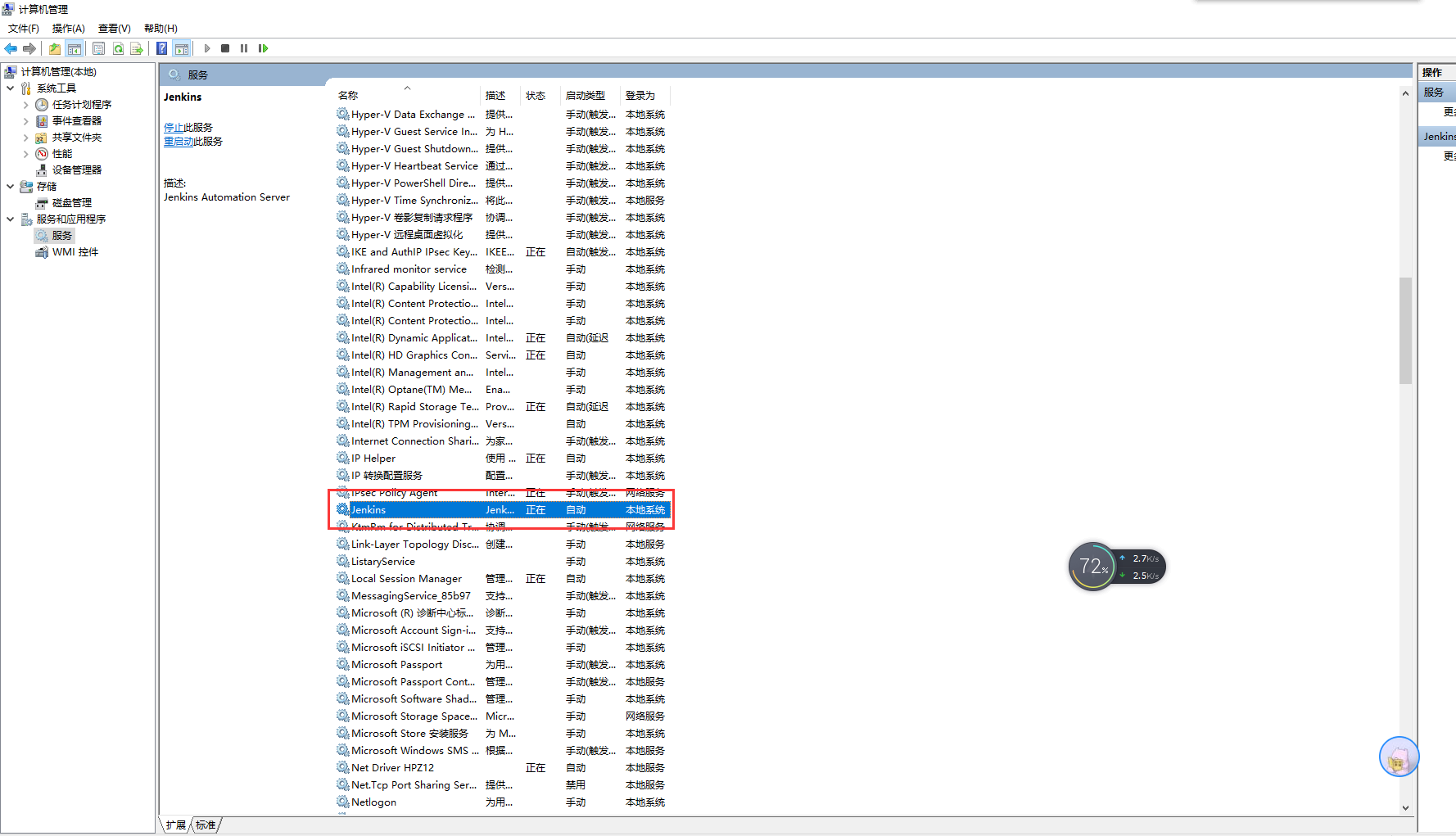Click gear icon of MessagingService_85b97

343,596
